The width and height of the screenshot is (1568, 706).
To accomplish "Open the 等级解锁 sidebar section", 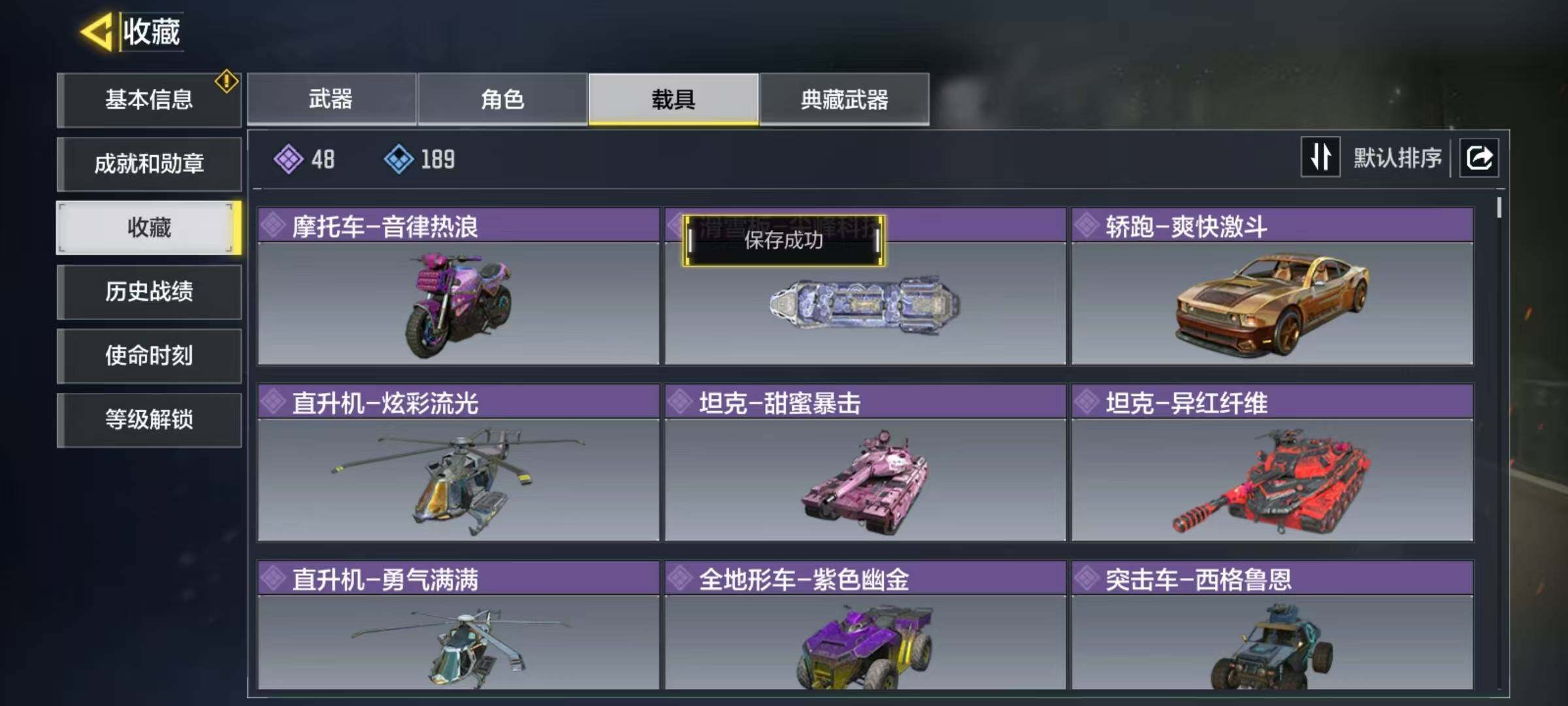I will [149, 420].
